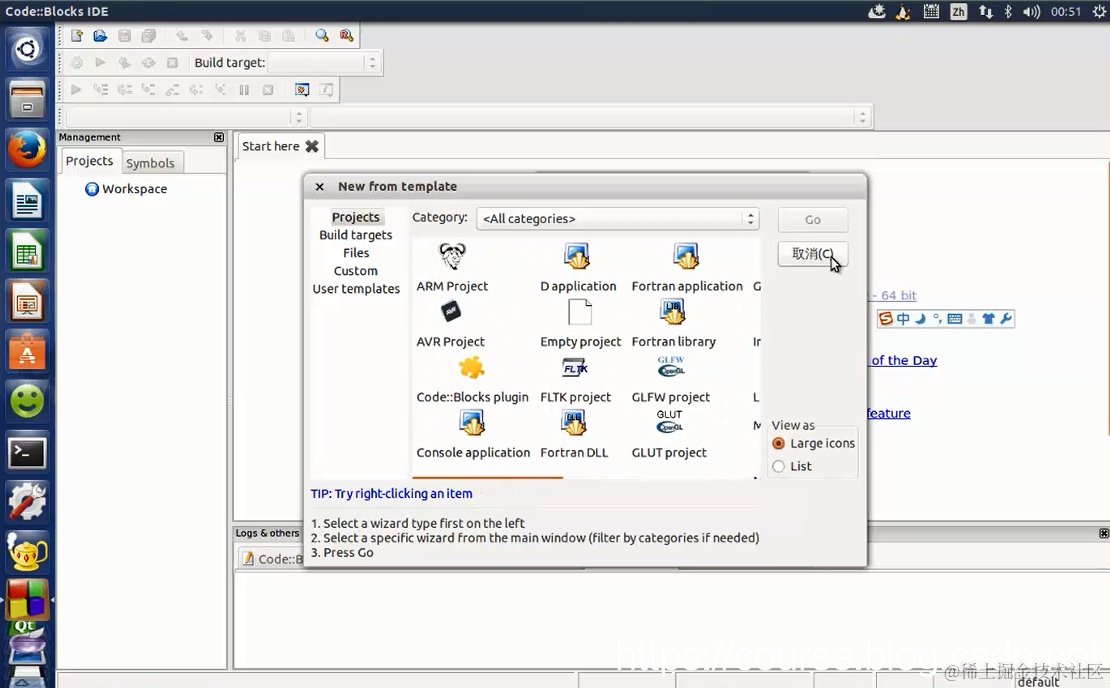Launch Firefox from the dock

click(27, 149)
